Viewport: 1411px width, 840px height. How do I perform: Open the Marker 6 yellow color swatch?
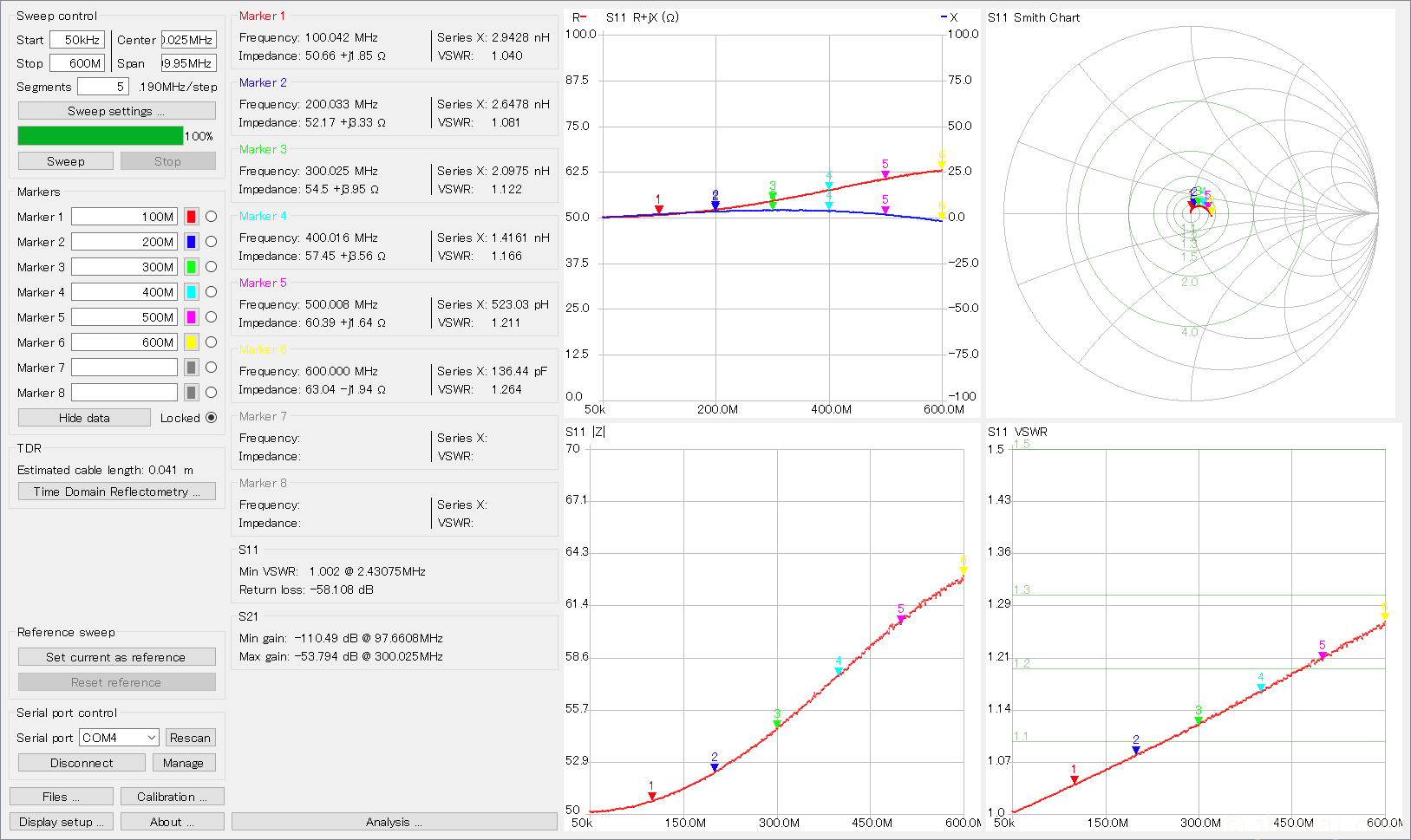(x=192, y=342)
